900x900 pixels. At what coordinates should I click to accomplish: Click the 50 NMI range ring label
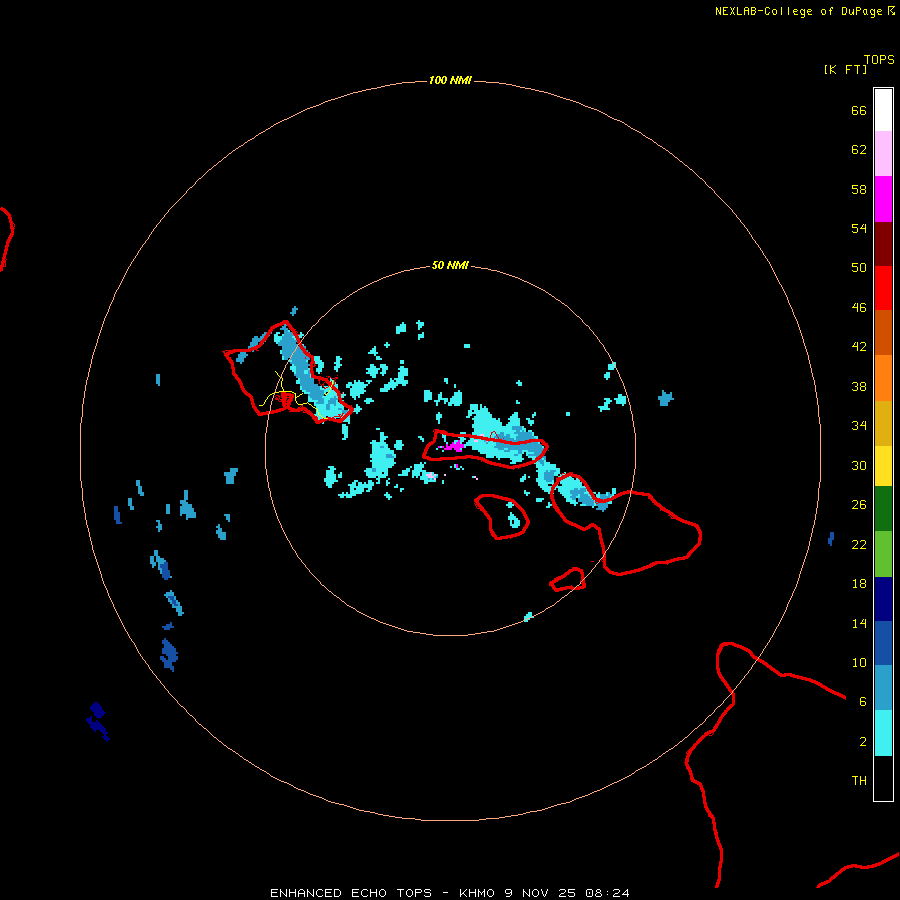click(x=450, y=265)
